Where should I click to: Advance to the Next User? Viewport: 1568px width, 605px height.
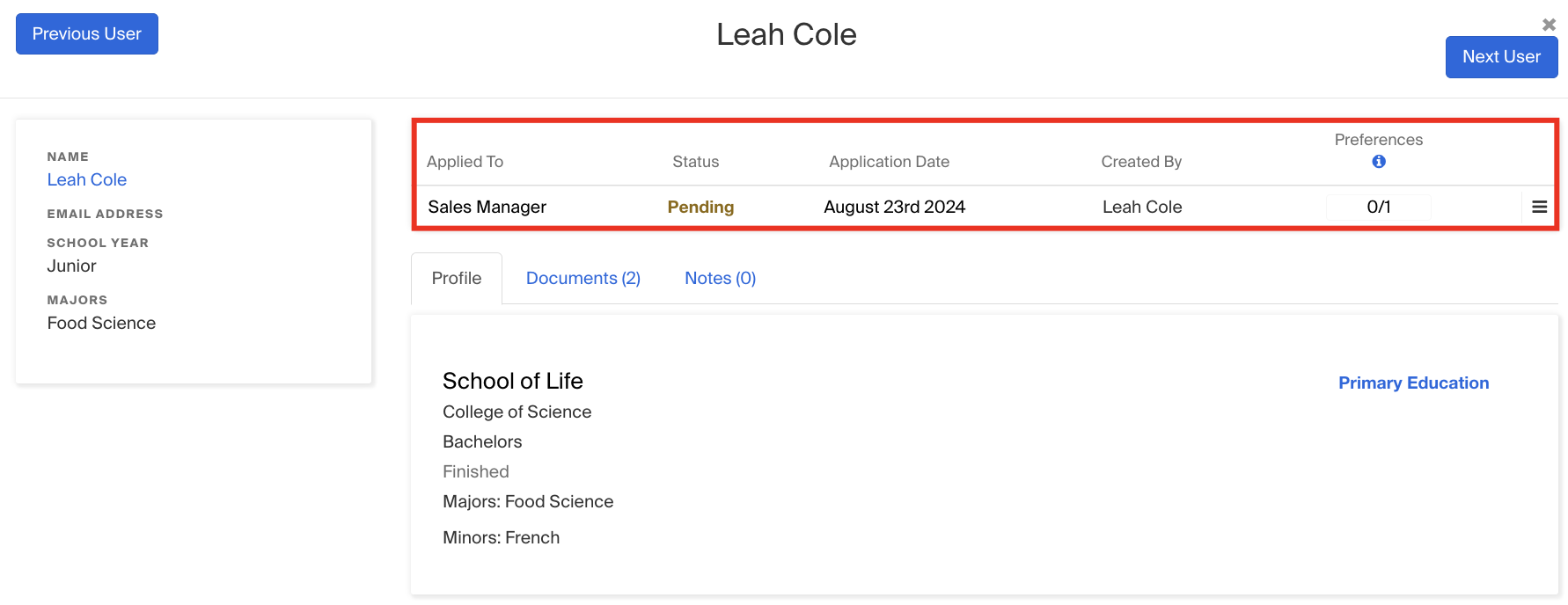[x=1500, y=57]
